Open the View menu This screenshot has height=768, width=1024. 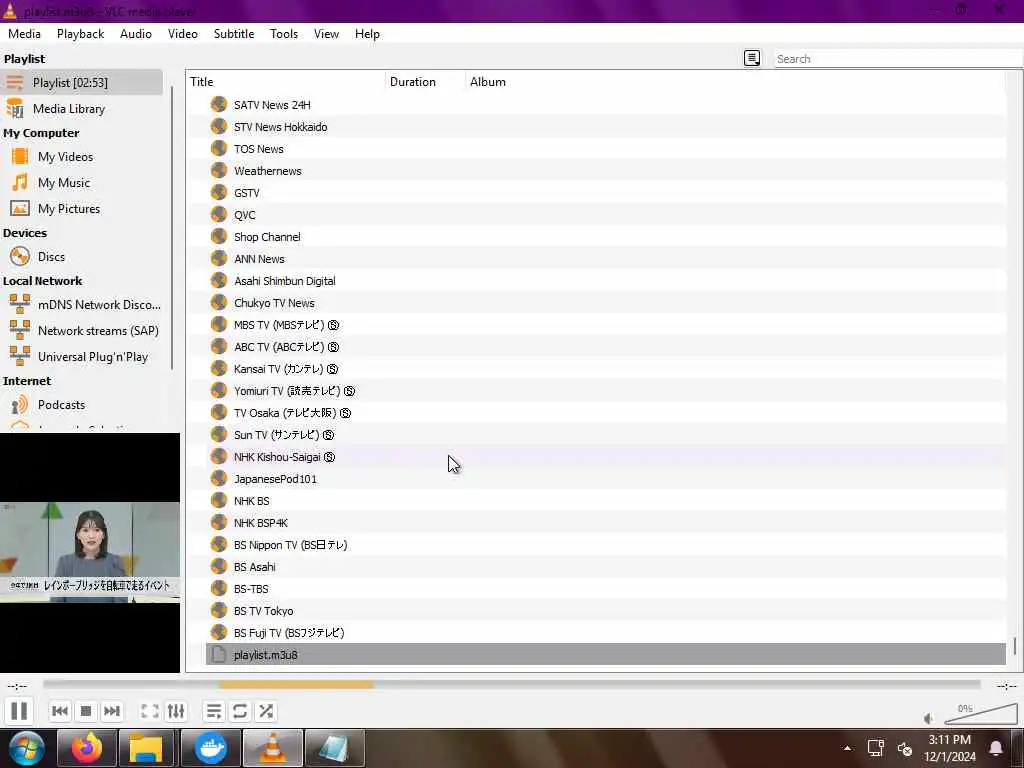coord(327,34)
